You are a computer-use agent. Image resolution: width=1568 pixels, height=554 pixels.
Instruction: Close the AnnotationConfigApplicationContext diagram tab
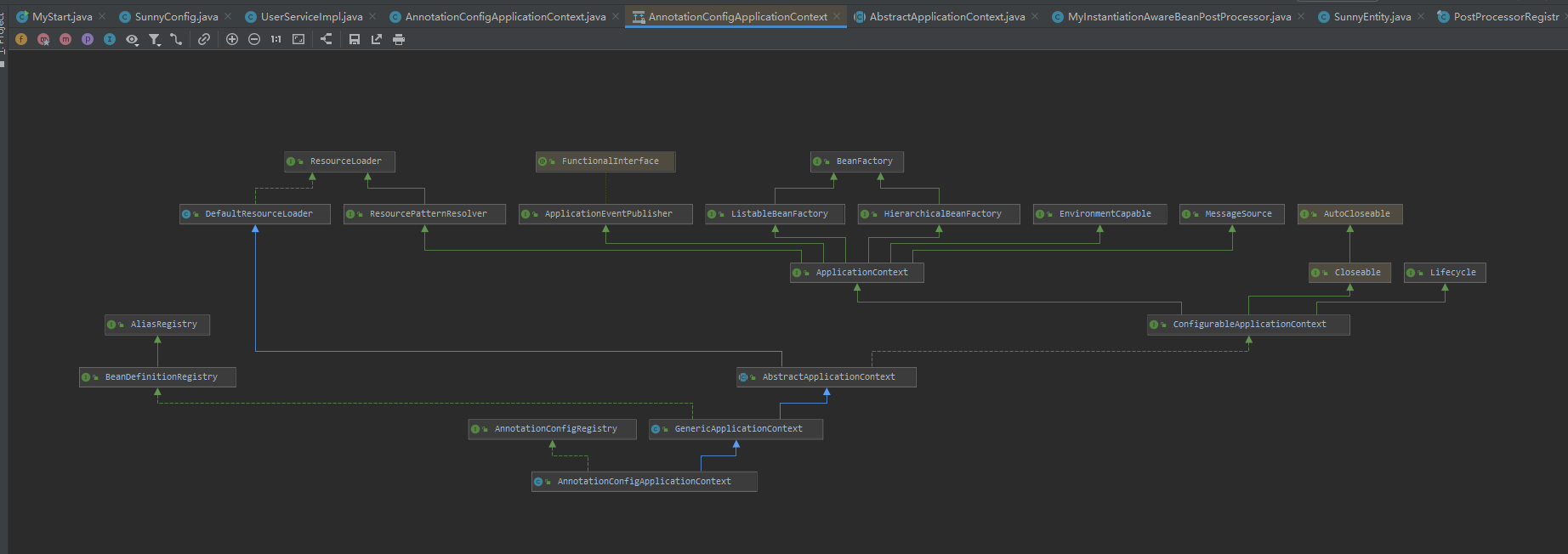click(x=837, y=16)
